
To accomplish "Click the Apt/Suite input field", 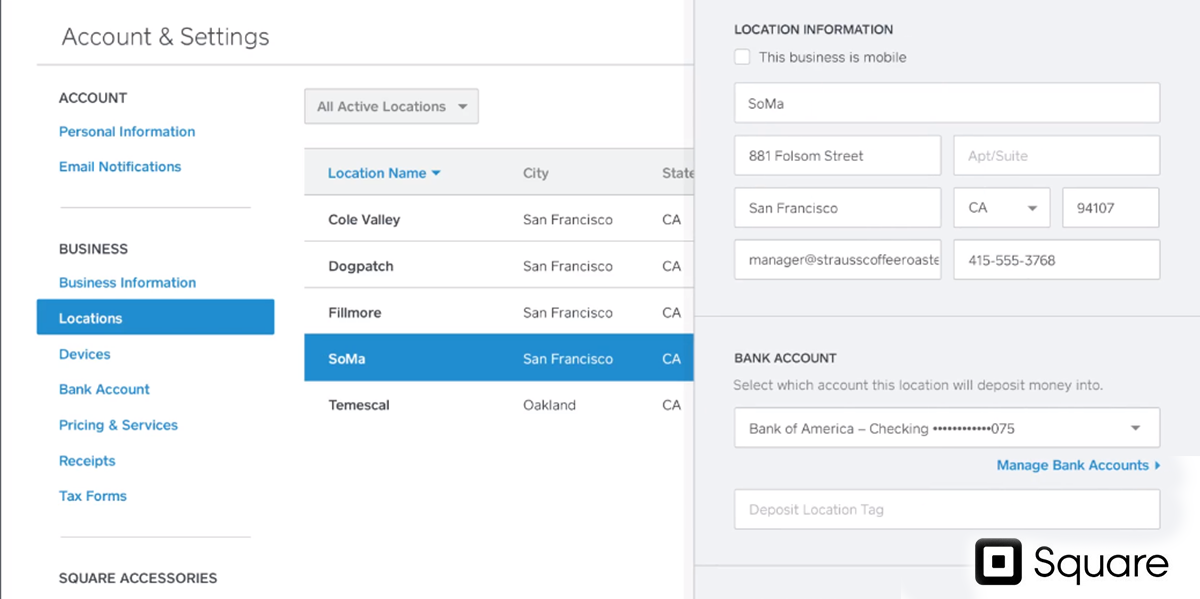I will click(1056, 156).
